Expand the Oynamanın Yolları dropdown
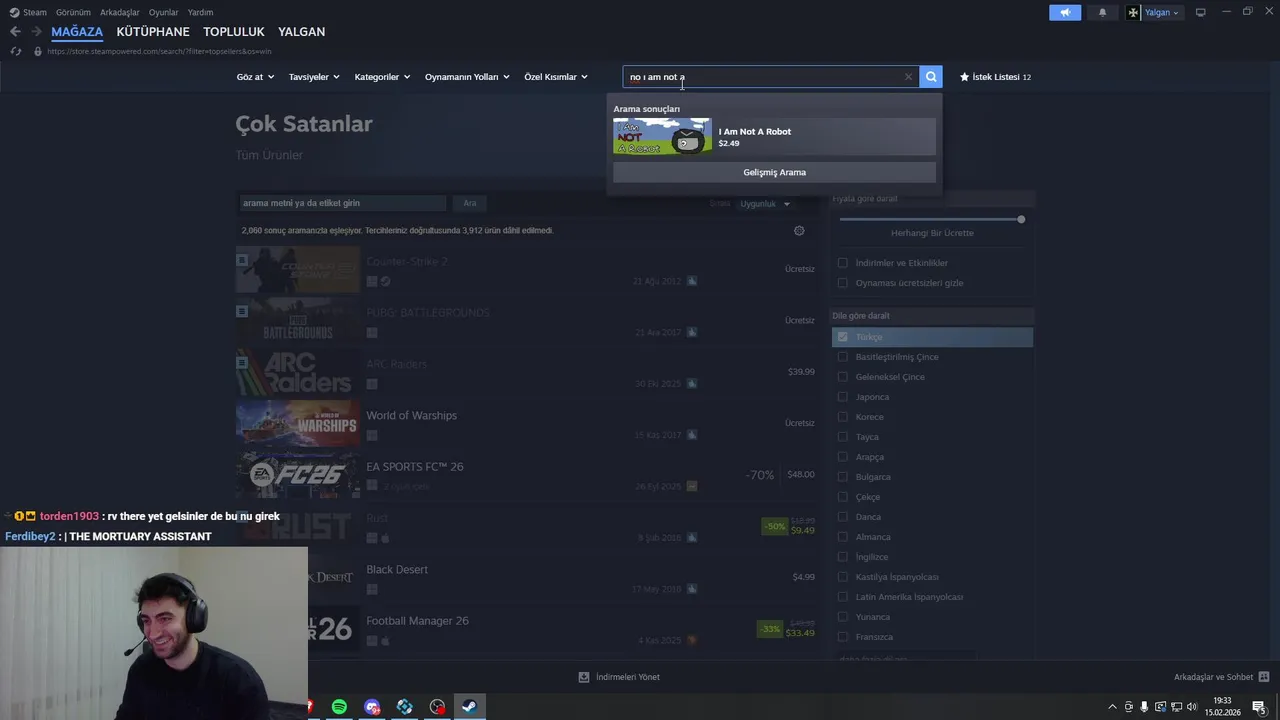Image resolution: width=1280 pixels, height=720 pixels. (467, 77)
